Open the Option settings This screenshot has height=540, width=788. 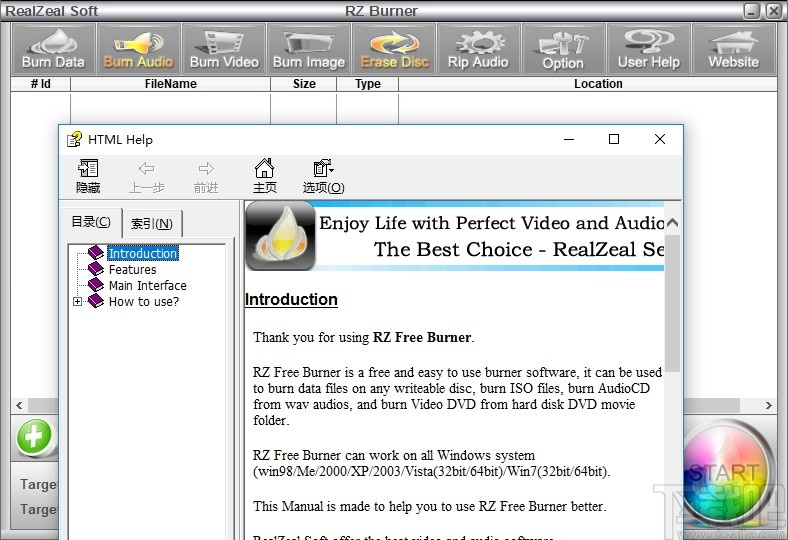(563, 49)
